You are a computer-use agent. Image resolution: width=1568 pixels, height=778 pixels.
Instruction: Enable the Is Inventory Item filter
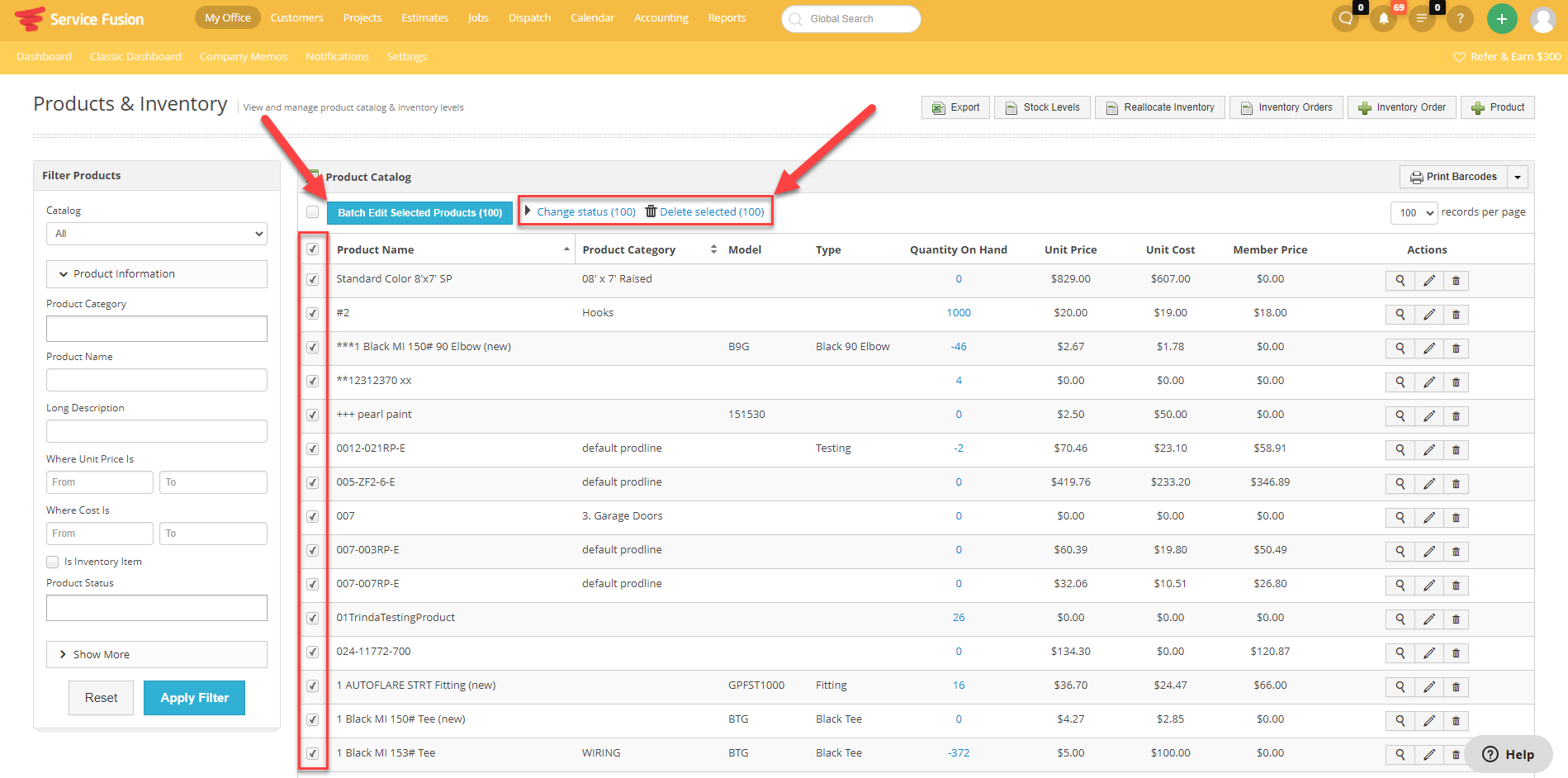(x=53, y=562)
